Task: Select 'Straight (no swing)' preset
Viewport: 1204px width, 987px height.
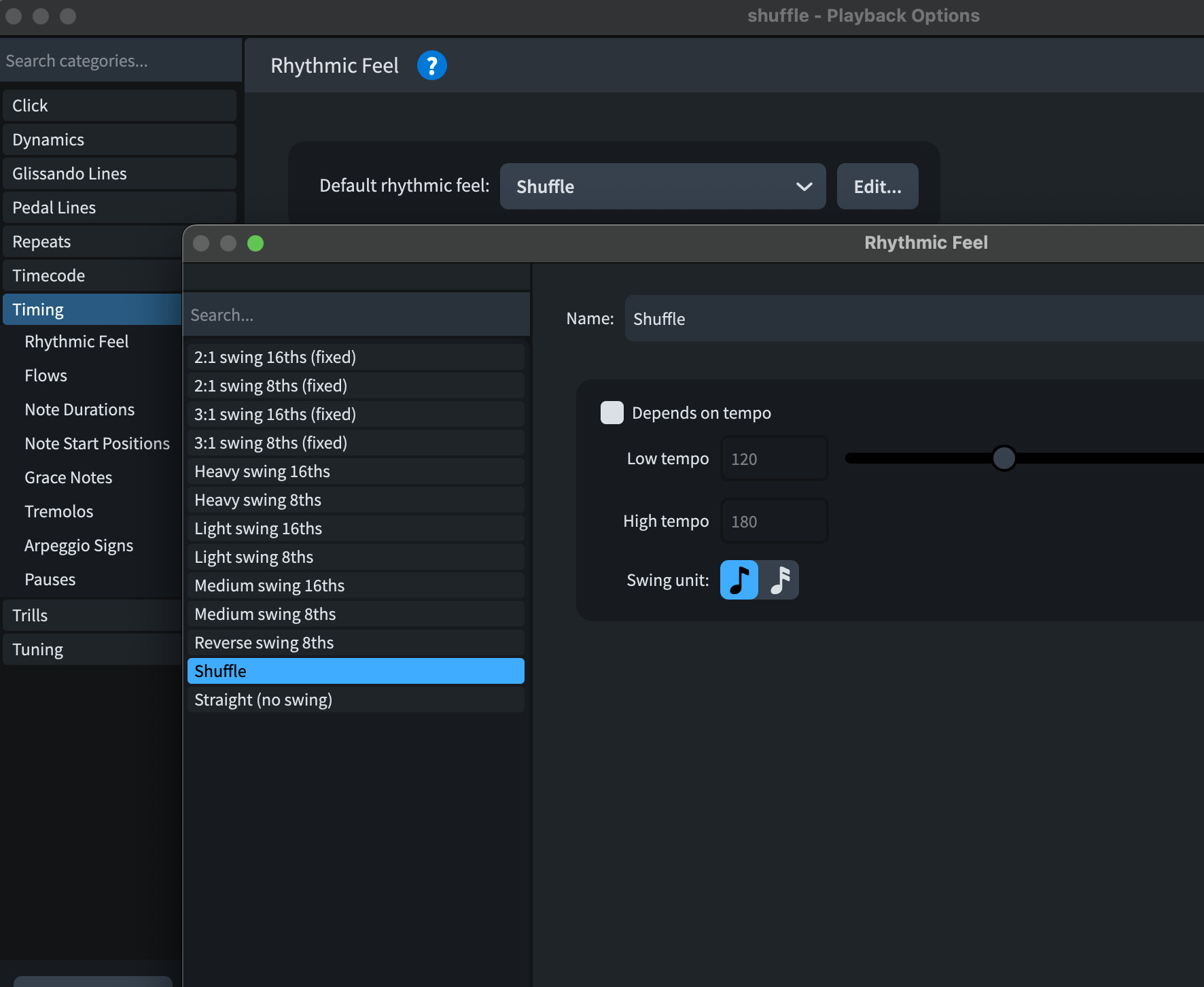Action: (x=356, y=699)
